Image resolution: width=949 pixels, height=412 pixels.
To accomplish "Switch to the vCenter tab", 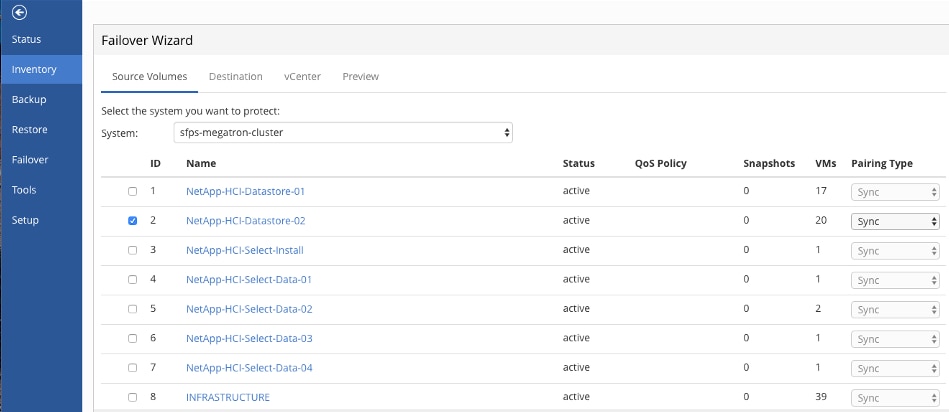I will tap(302, 77).
